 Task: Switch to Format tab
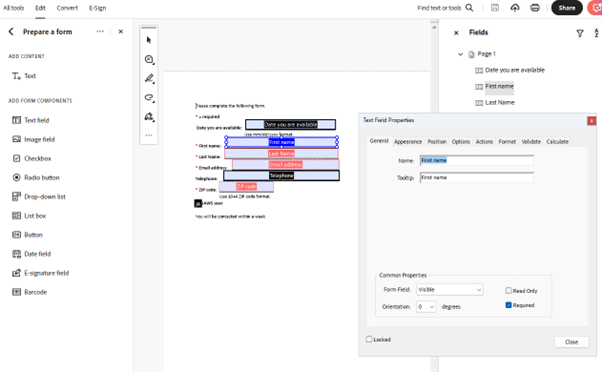tap(507, 142)
